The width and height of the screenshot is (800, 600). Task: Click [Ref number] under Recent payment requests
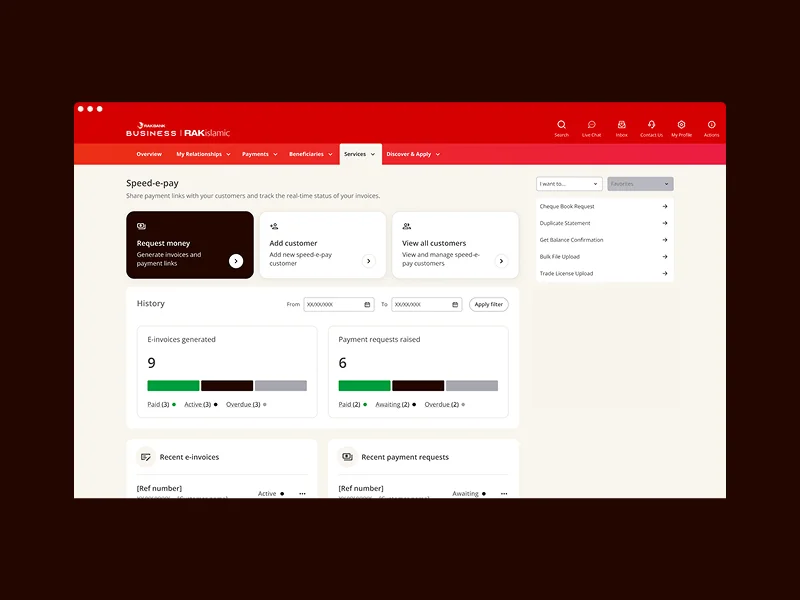tap(361, 488)
